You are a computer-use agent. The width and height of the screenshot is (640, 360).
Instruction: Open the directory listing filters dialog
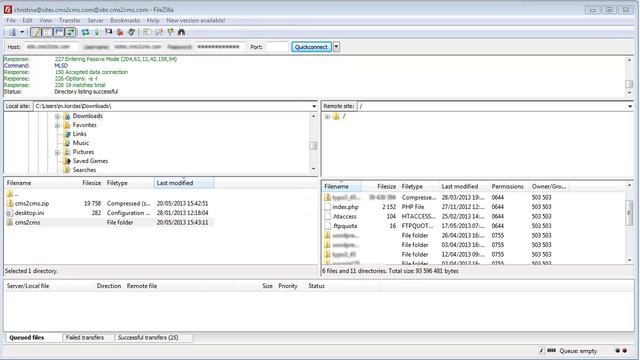point(147,32)
